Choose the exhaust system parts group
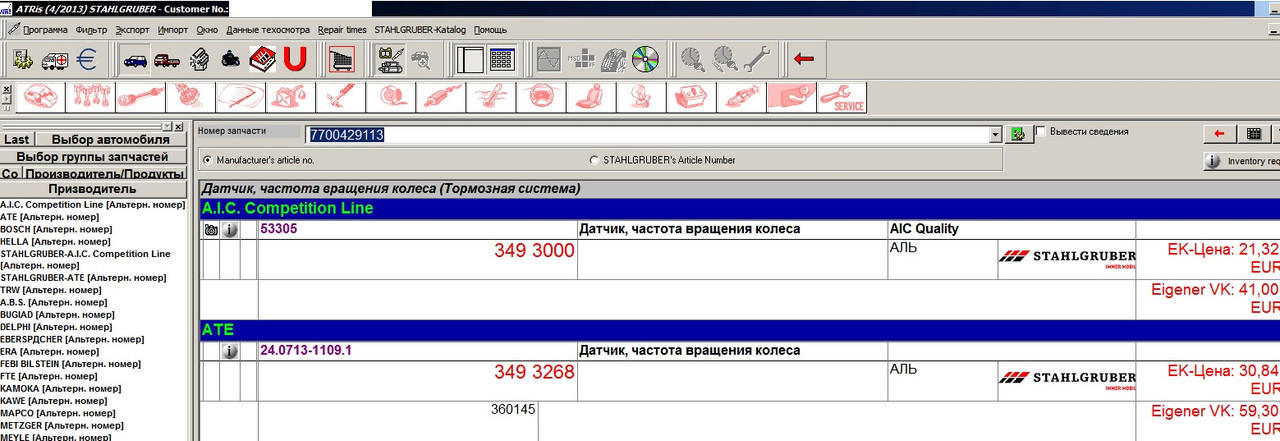This screenshot has width=1280, height=441. coord(441,97)
